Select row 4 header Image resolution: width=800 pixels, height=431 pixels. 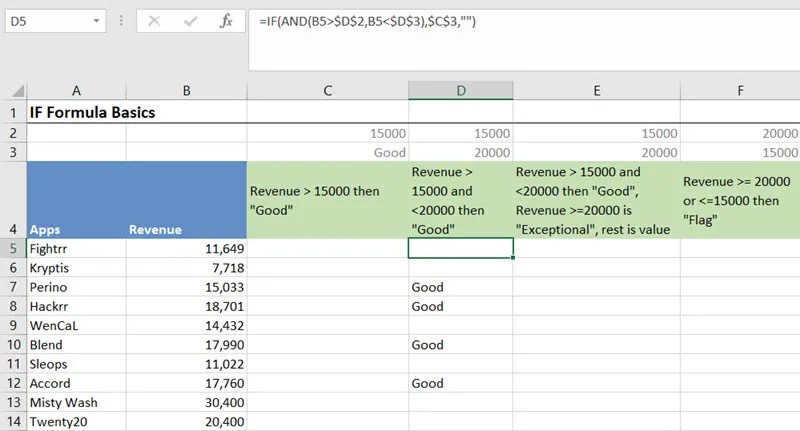pyautogui.click(x=13, y=200)
